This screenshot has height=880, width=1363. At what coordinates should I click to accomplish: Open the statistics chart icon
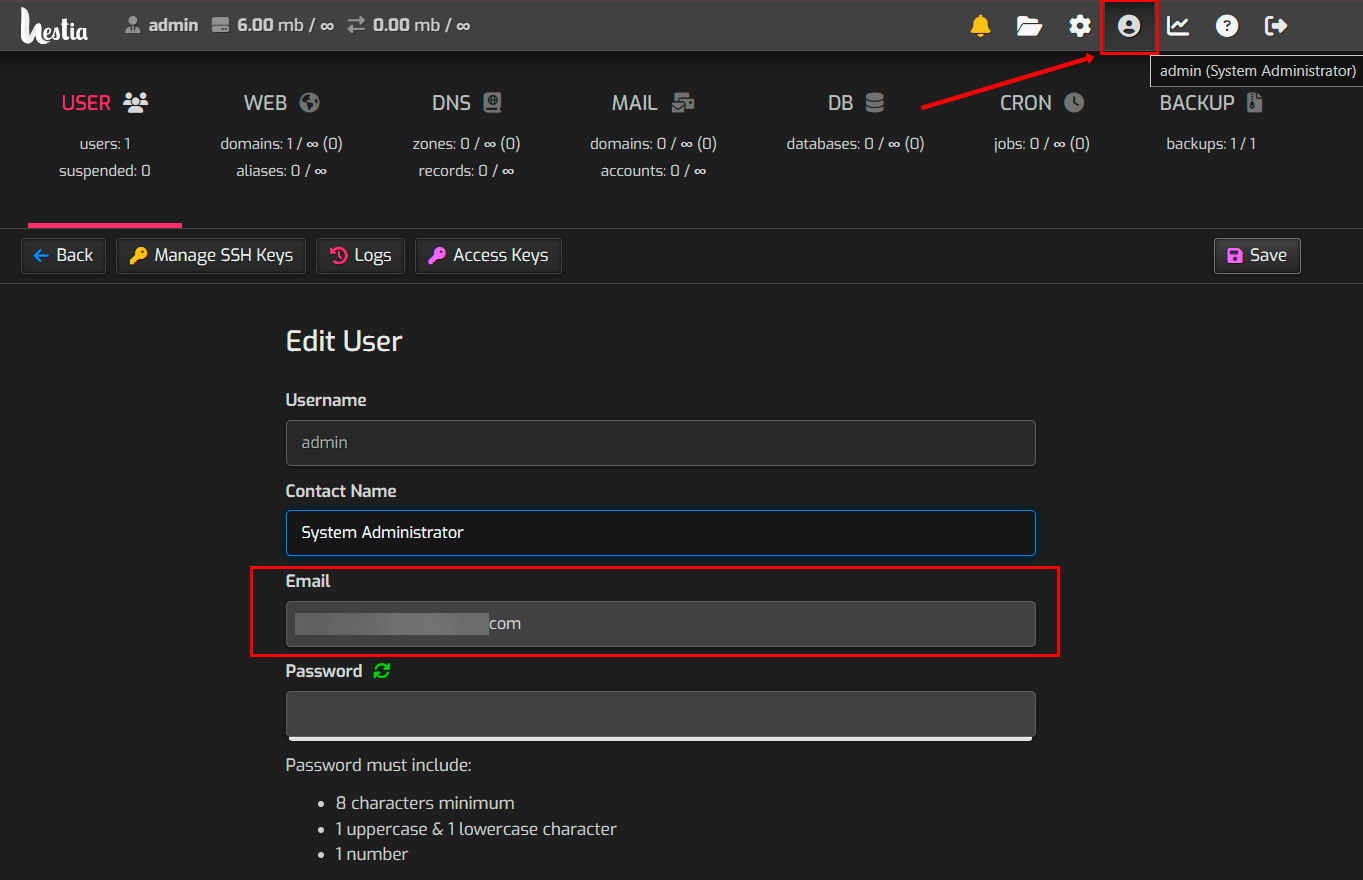tap(1178, 26)
